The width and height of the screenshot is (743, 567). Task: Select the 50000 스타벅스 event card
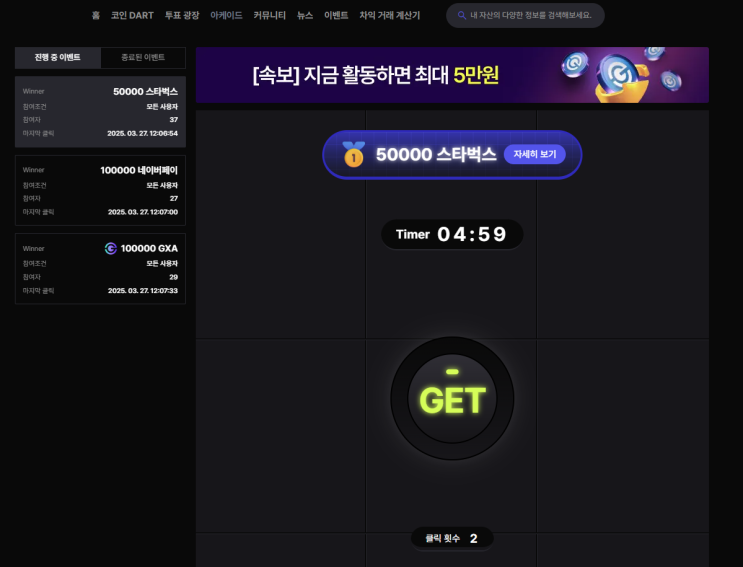[x=100, y=112]
